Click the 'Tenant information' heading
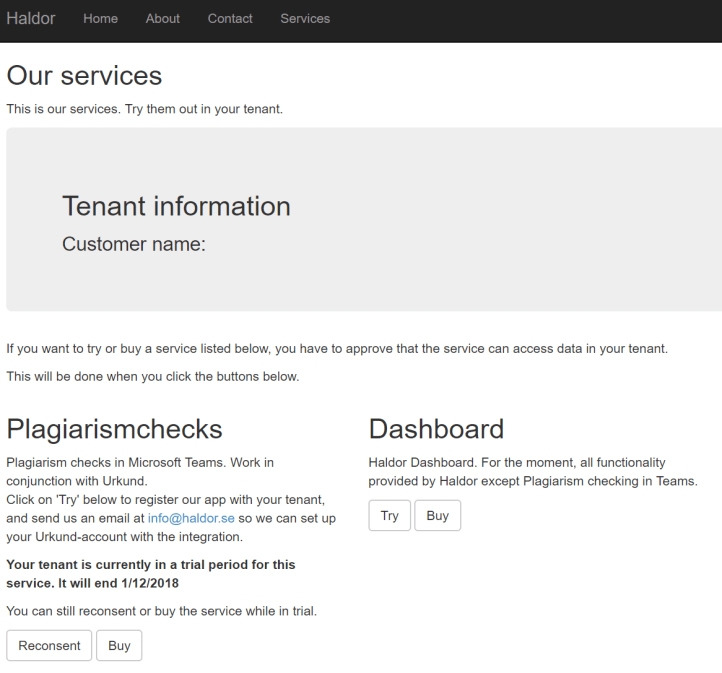Viewport: 722px width, 673px height. pos(176,206)
